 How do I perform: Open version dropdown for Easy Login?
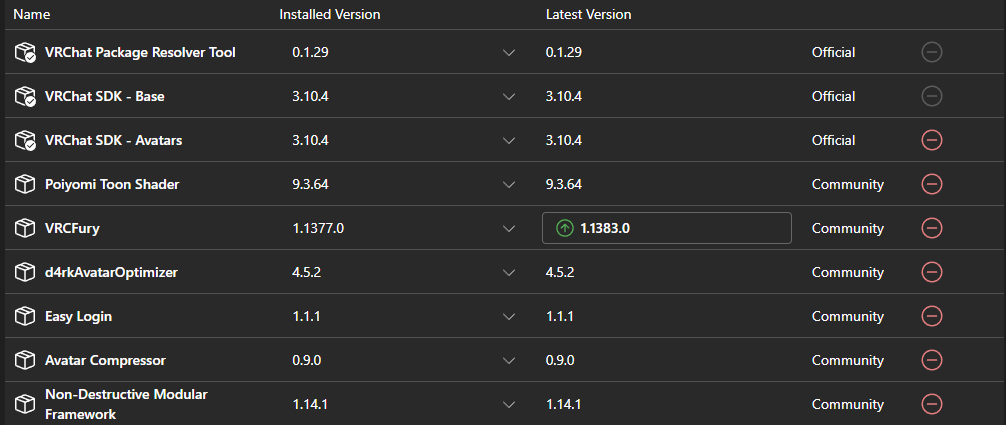(x=509, y=317)
